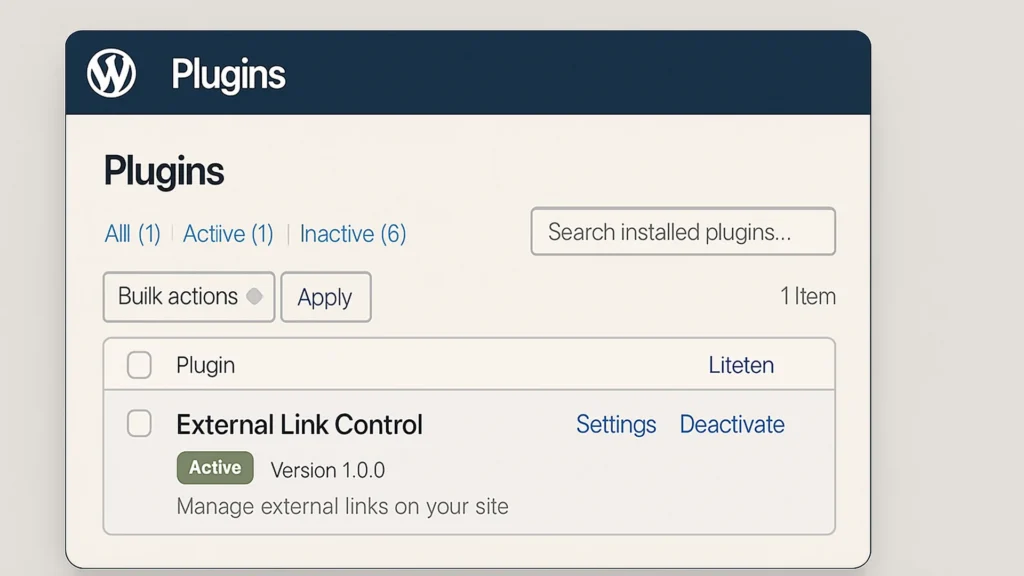Screen dimensions: 1024x576
Task: Click the Version 1.0.0 text
Action: [x=331, y=469]
